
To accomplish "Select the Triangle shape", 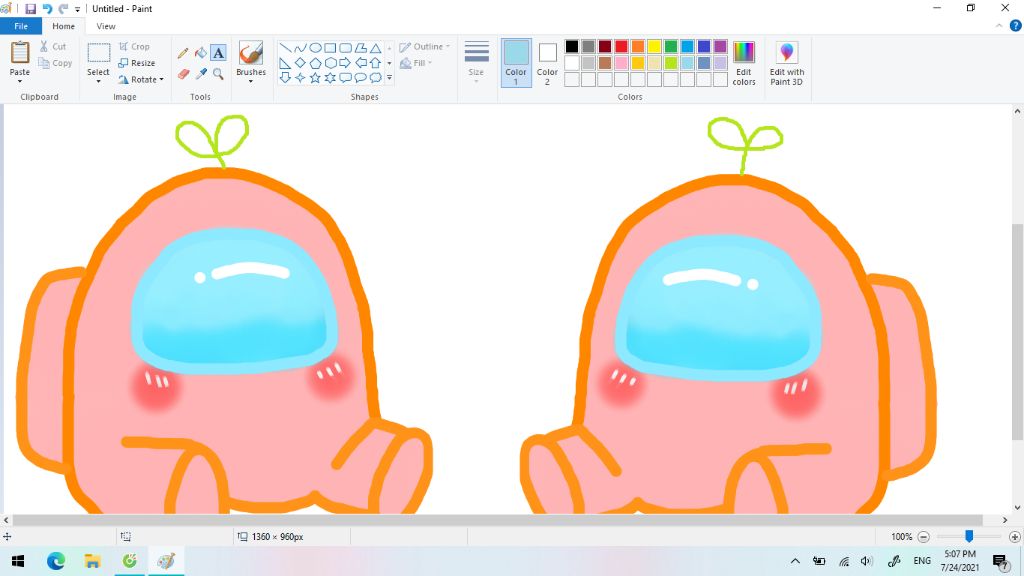I will tap(376, 48).
